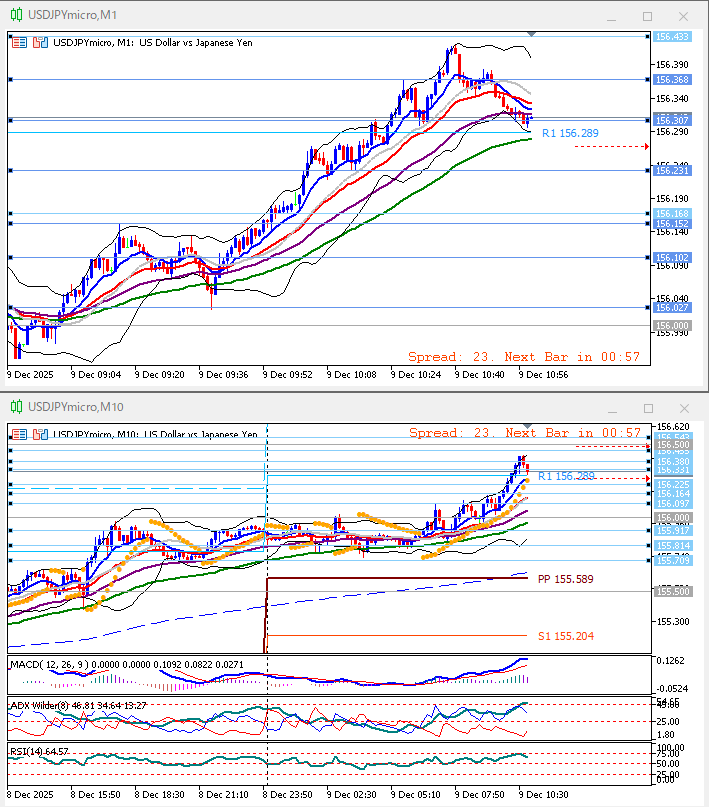Click the RSI(14) indicator subwindow label

[x=27, y=750]
